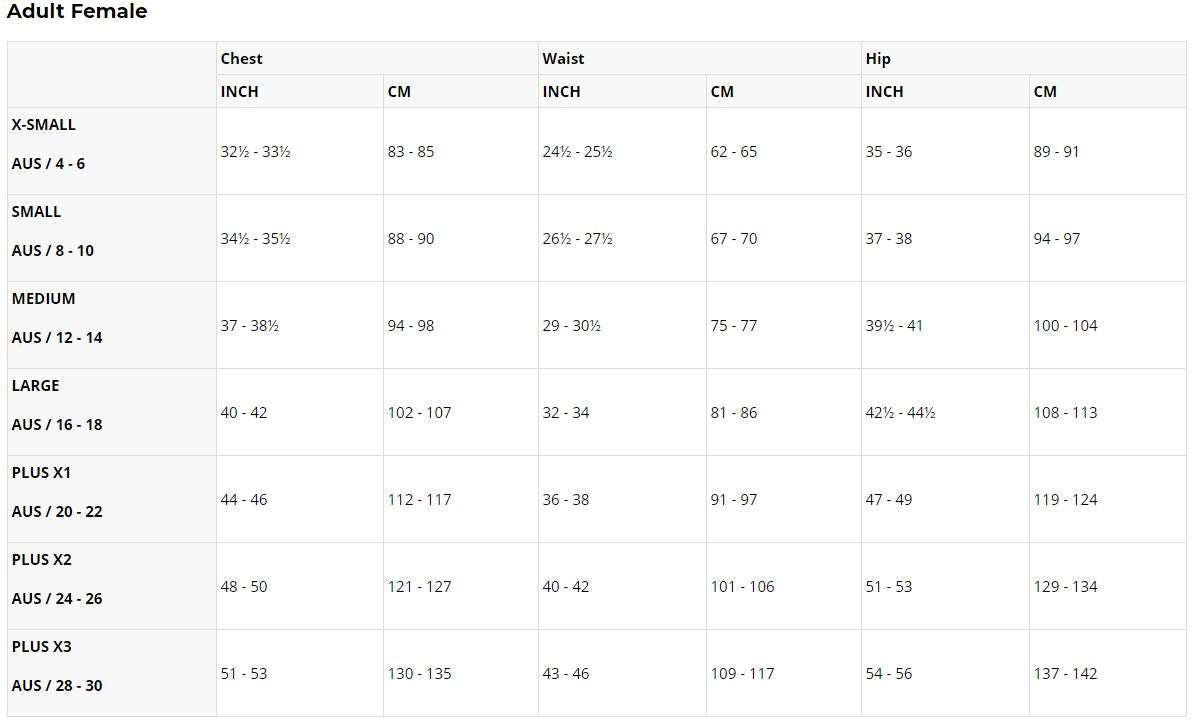Click chest CM value 121 - 127
Screen dimensions: 1195x726
[420, 587]
